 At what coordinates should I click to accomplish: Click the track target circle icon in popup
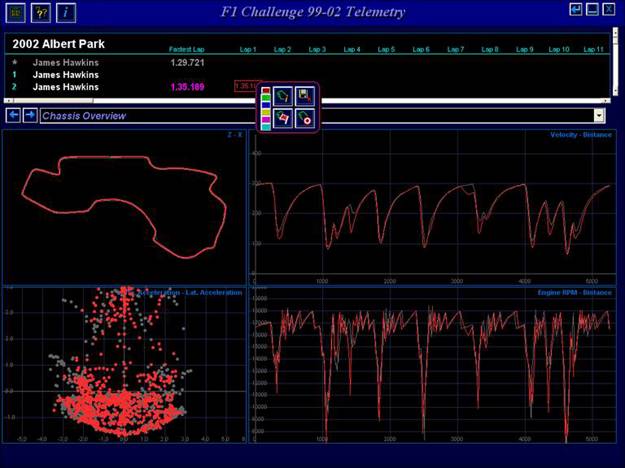[304, 119]
